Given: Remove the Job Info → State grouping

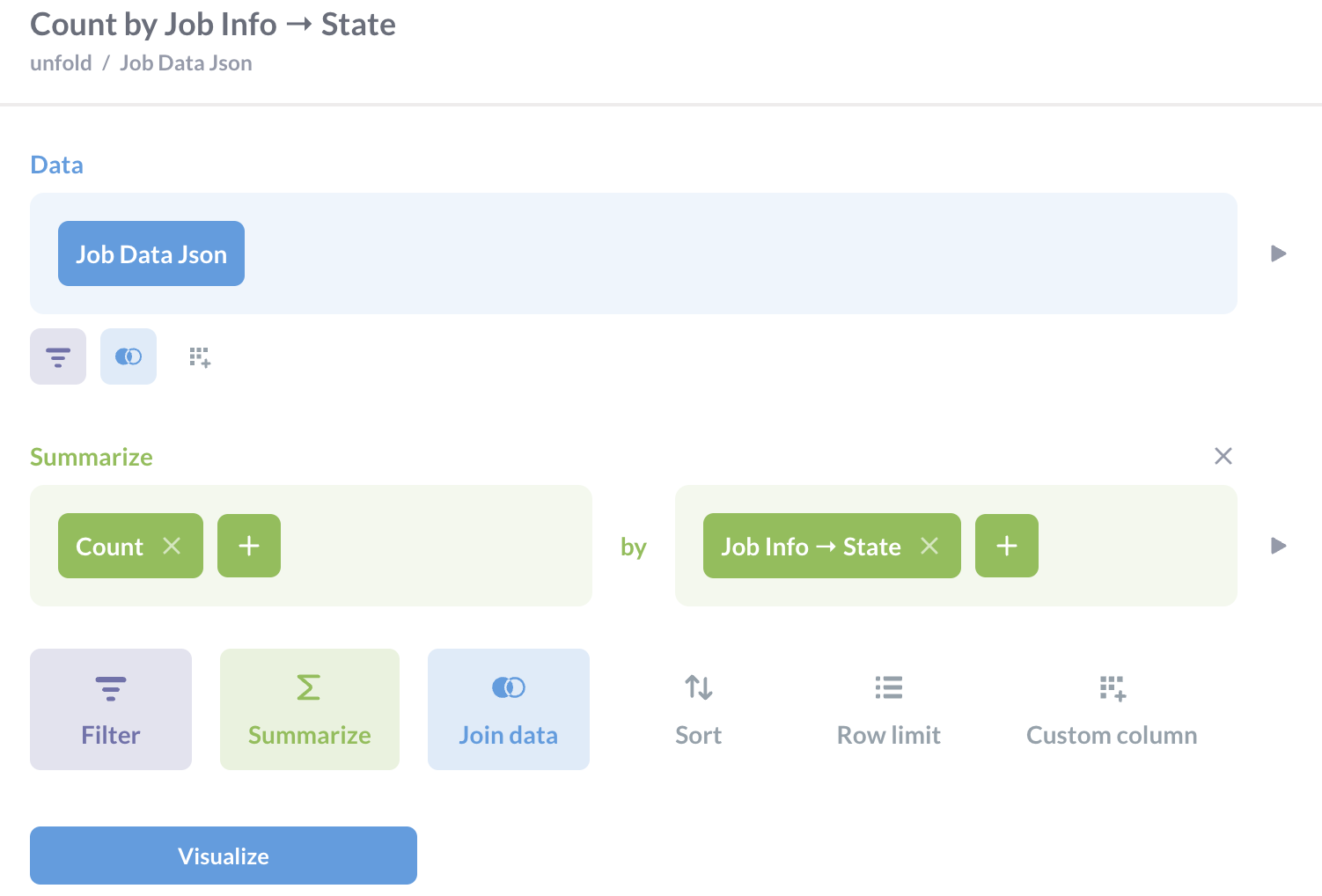Looking at the screenshot, I should coord(929,546).
